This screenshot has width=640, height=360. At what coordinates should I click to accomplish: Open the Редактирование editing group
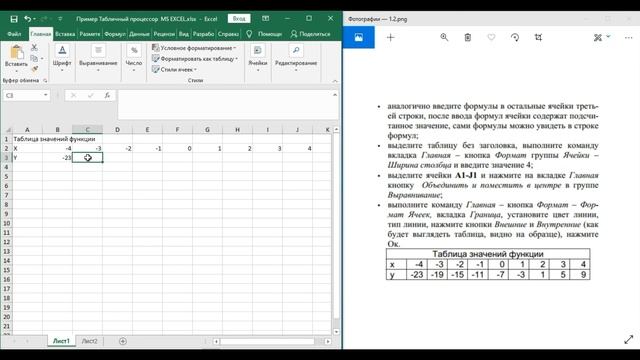[x=296, y=58]
